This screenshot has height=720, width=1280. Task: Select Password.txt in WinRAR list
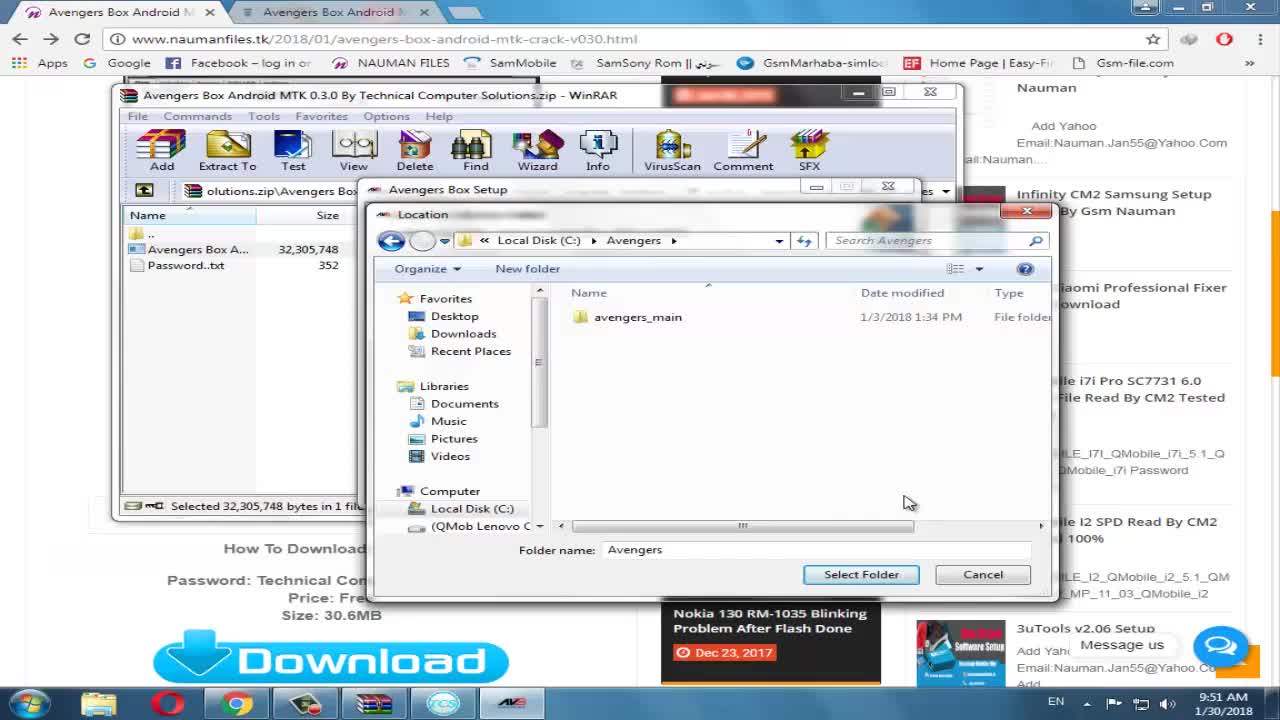[177, 266]
